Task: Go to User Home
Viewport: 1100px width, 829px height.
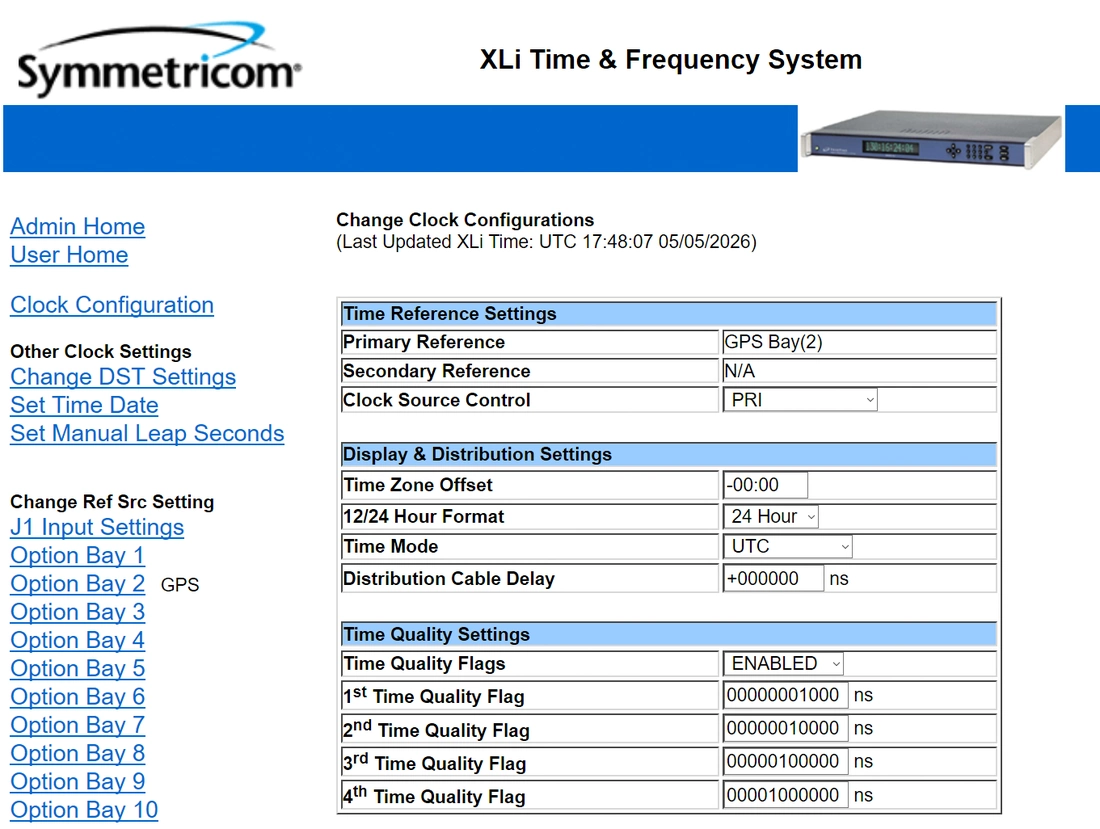Action: coord(69,255)
